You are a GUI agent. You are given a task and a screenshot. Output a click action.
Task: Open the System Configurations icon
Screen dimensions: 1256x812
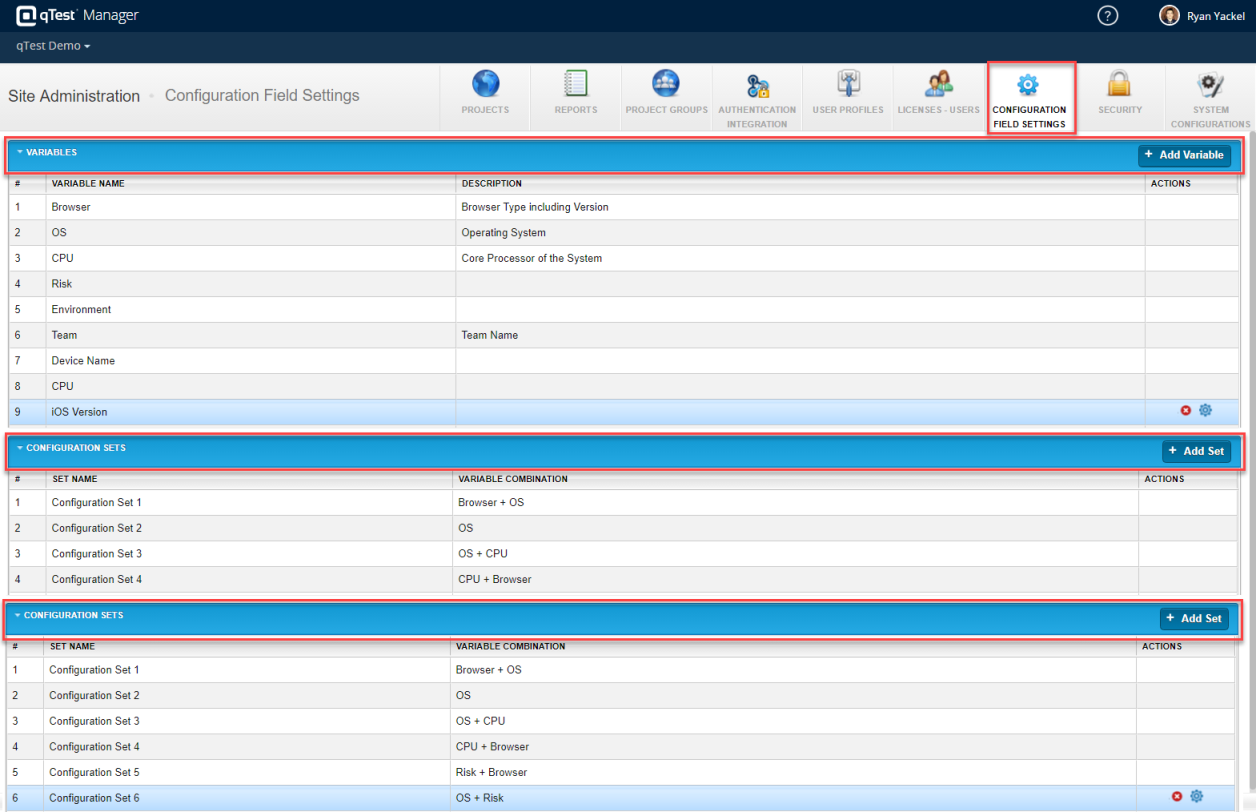1210,87
